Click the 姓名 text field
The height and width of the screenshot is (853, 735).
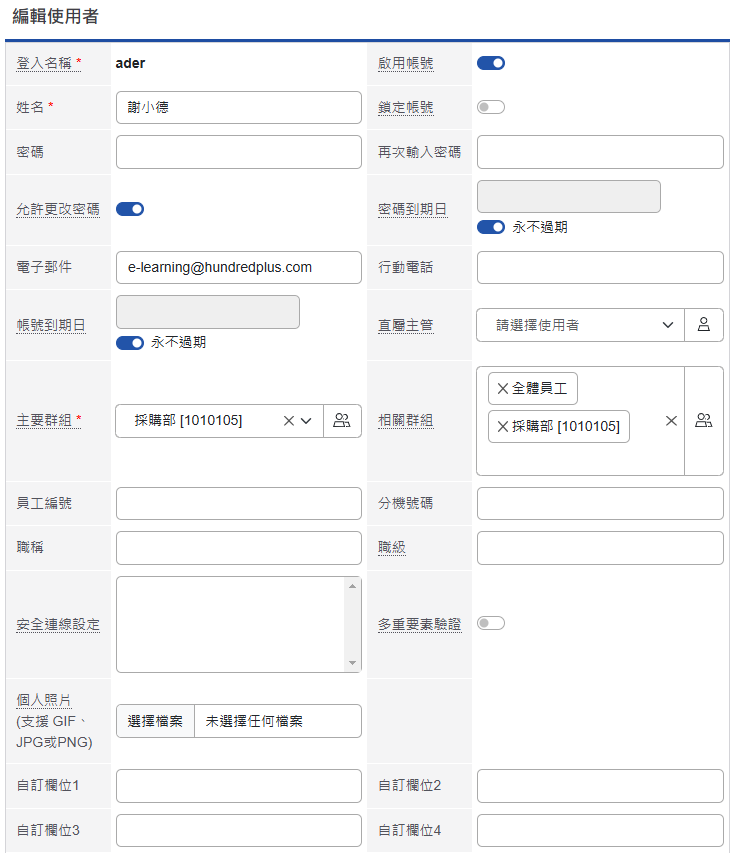point(238,107)
